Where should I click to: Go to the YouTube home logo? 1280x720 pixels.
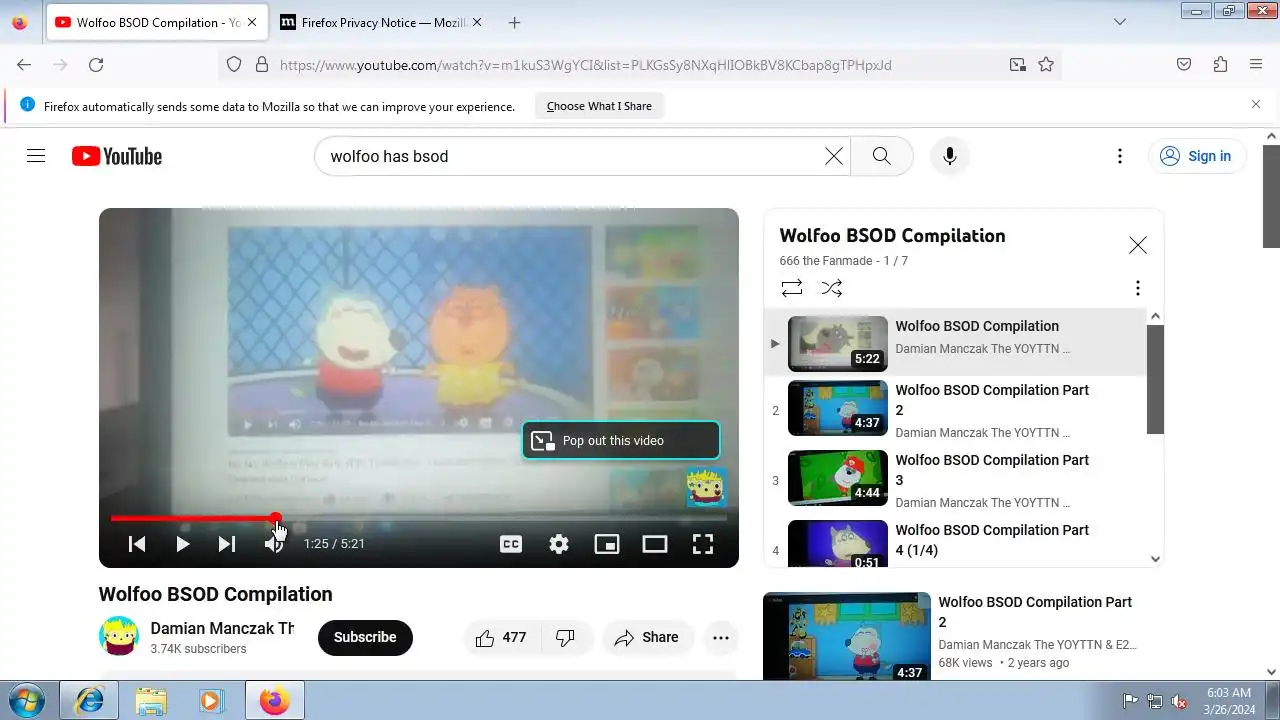[117, 156]
